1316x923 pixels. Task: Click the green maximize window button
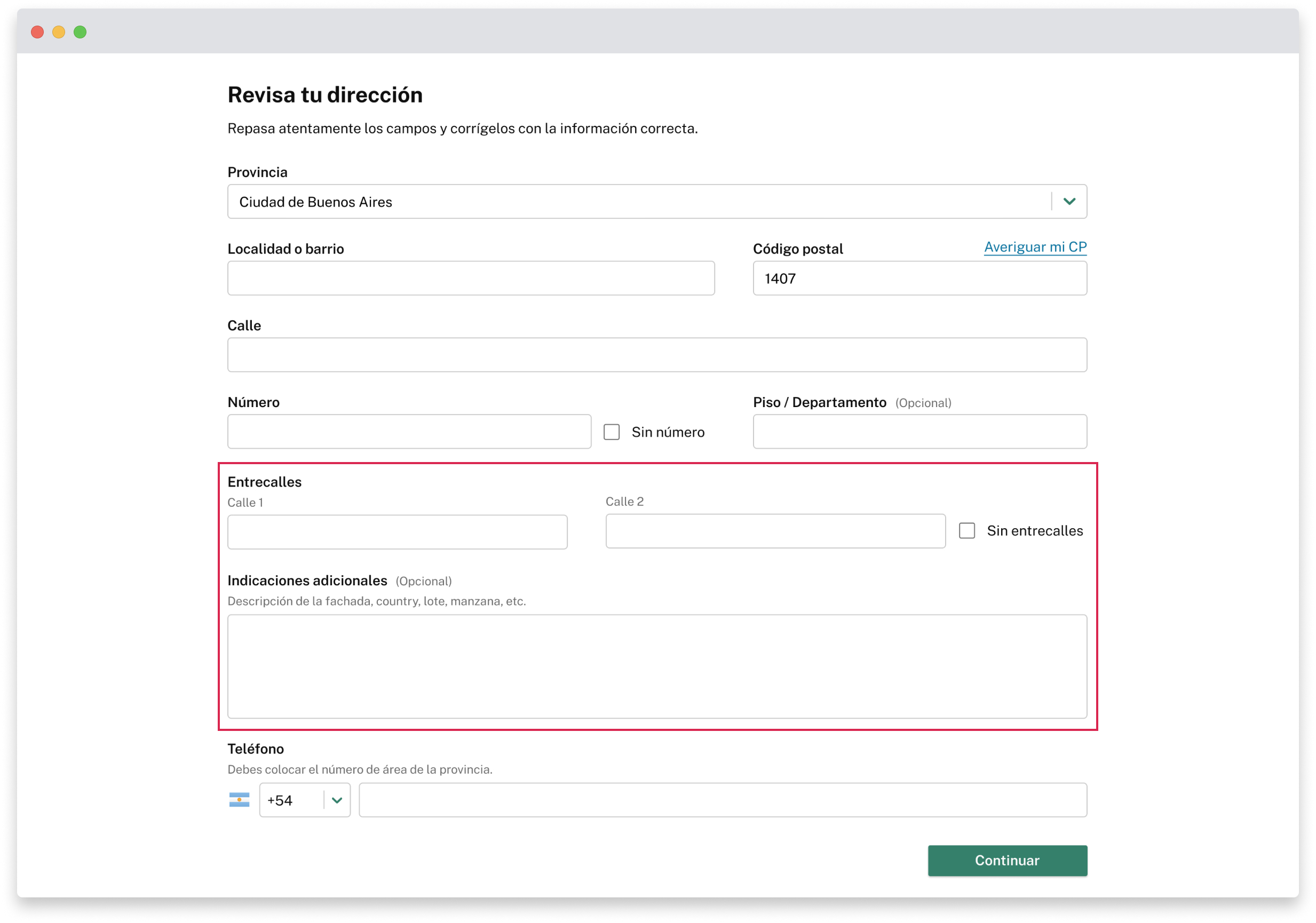(x=80, y=32)
